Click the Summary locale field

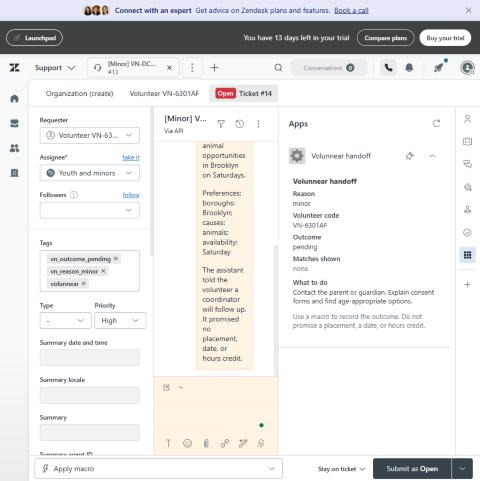(90, 395)
